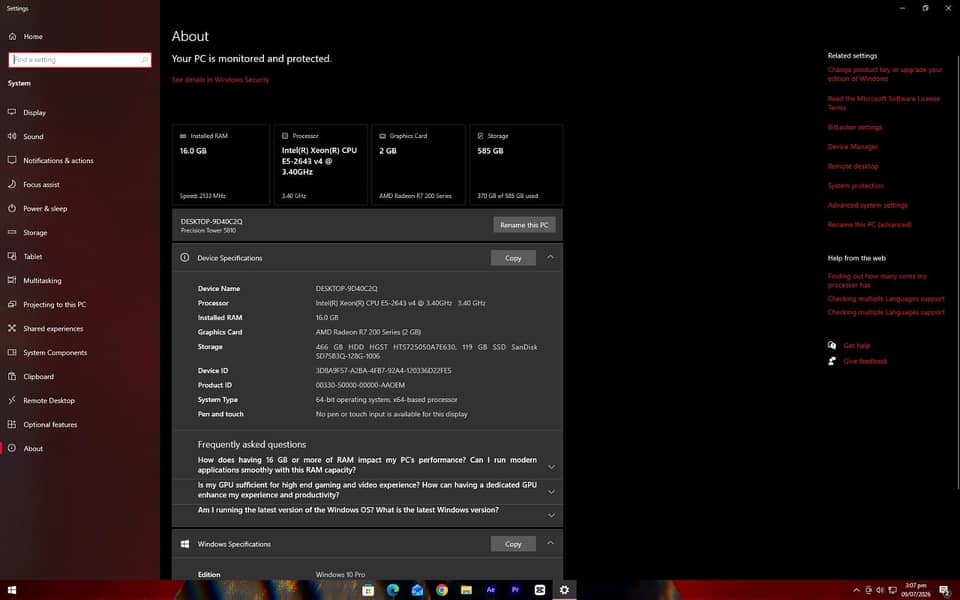Copy the Windows Specifications
Image resolution: width=960 pixels, height=600 pixels.
coord(513,544)
